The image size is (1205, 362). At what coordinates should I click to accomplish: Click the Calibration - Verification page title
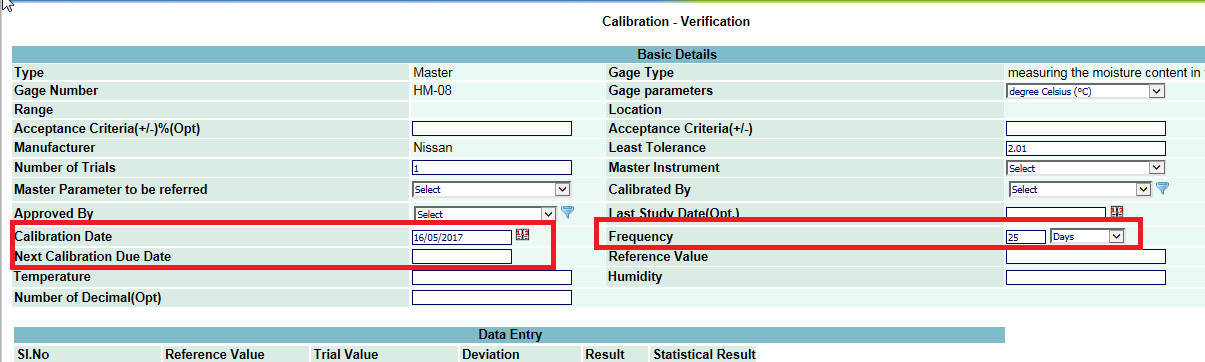(676, 21)
